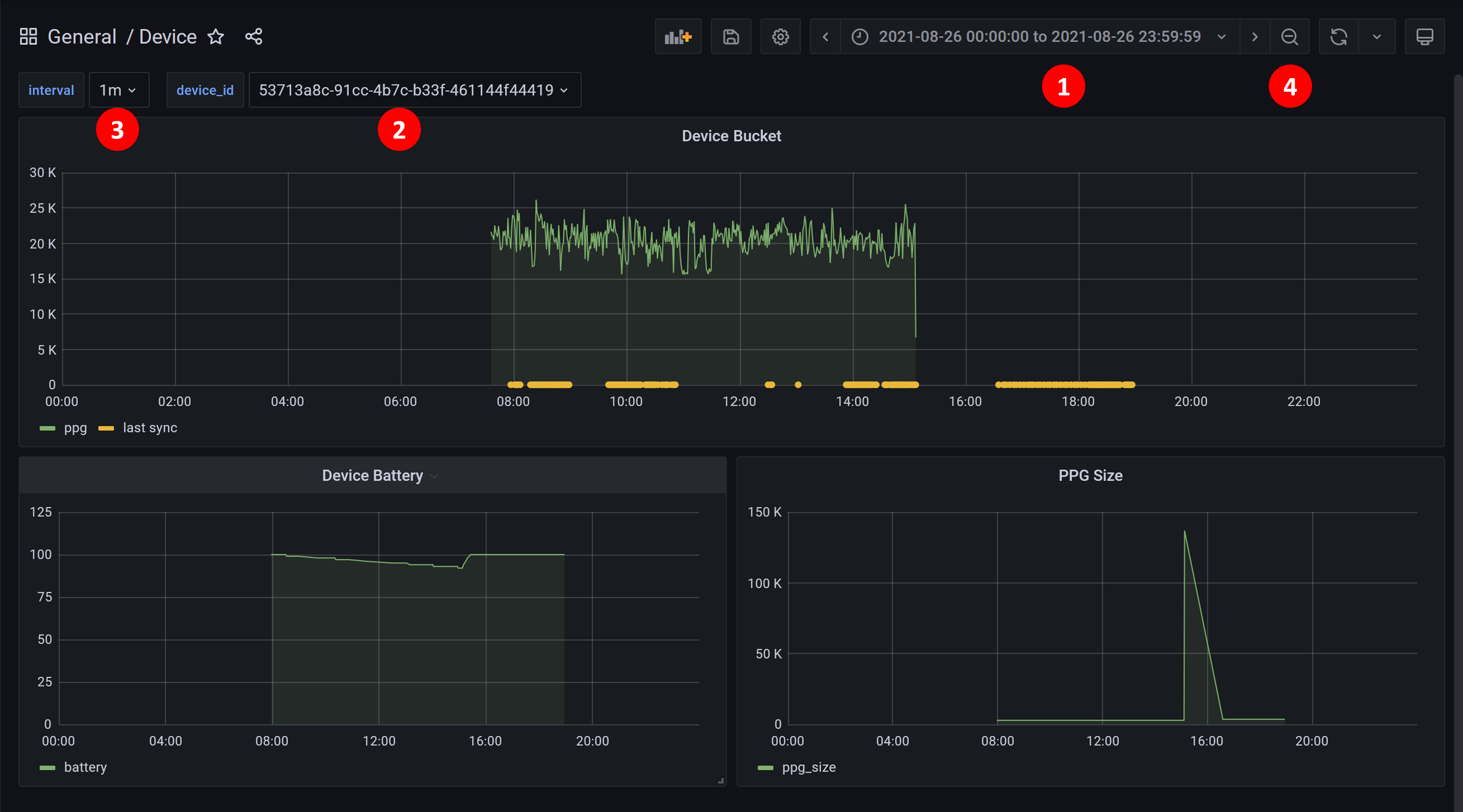This screenshot has width=1463, height=812.
Task: Open the interval variable dropdown showing 1m
Action: tap(118, 90)
